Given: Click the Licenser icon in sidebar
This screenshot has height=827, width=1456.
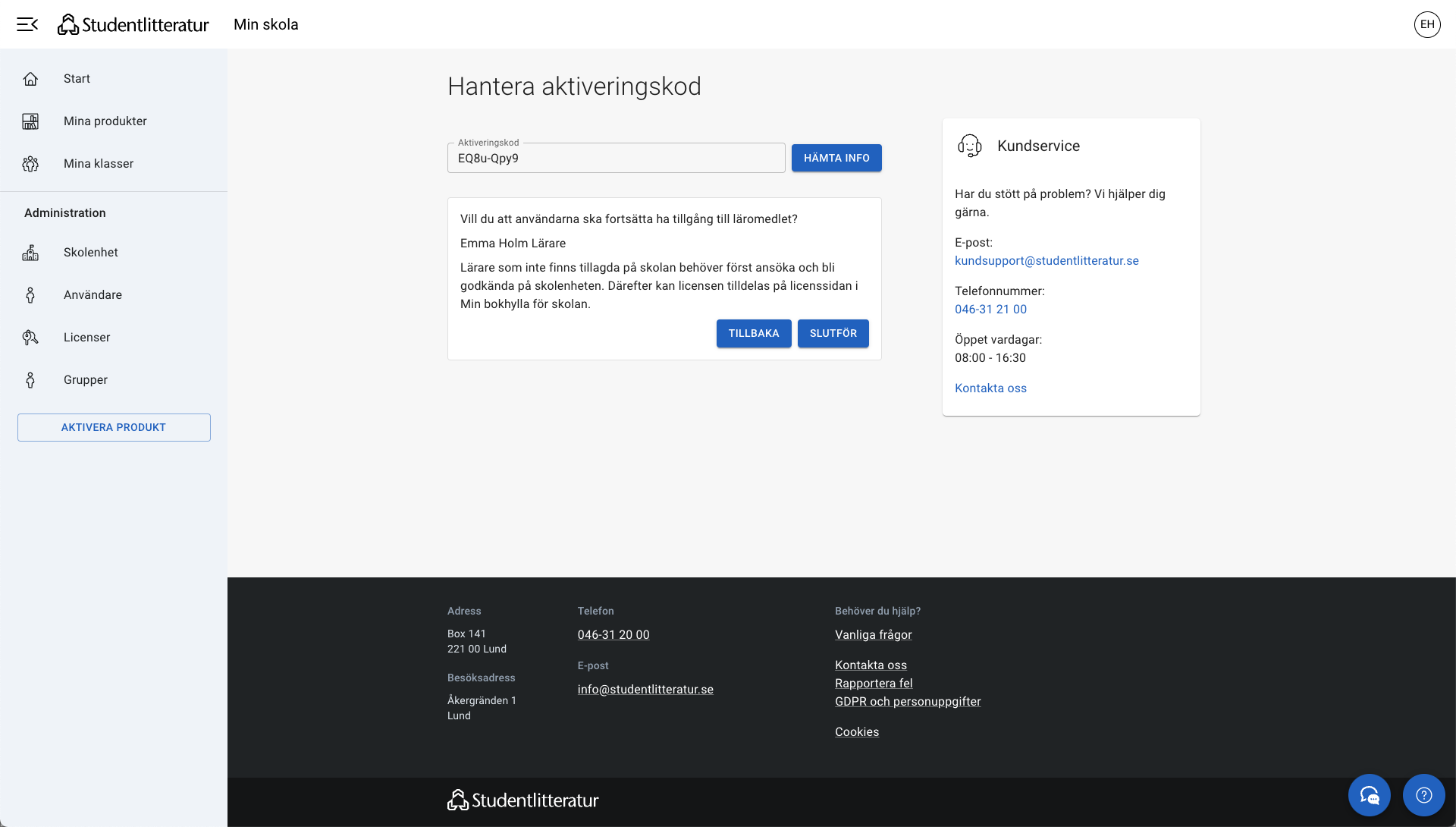Looking at the screenshot, I should click(30, 338).
